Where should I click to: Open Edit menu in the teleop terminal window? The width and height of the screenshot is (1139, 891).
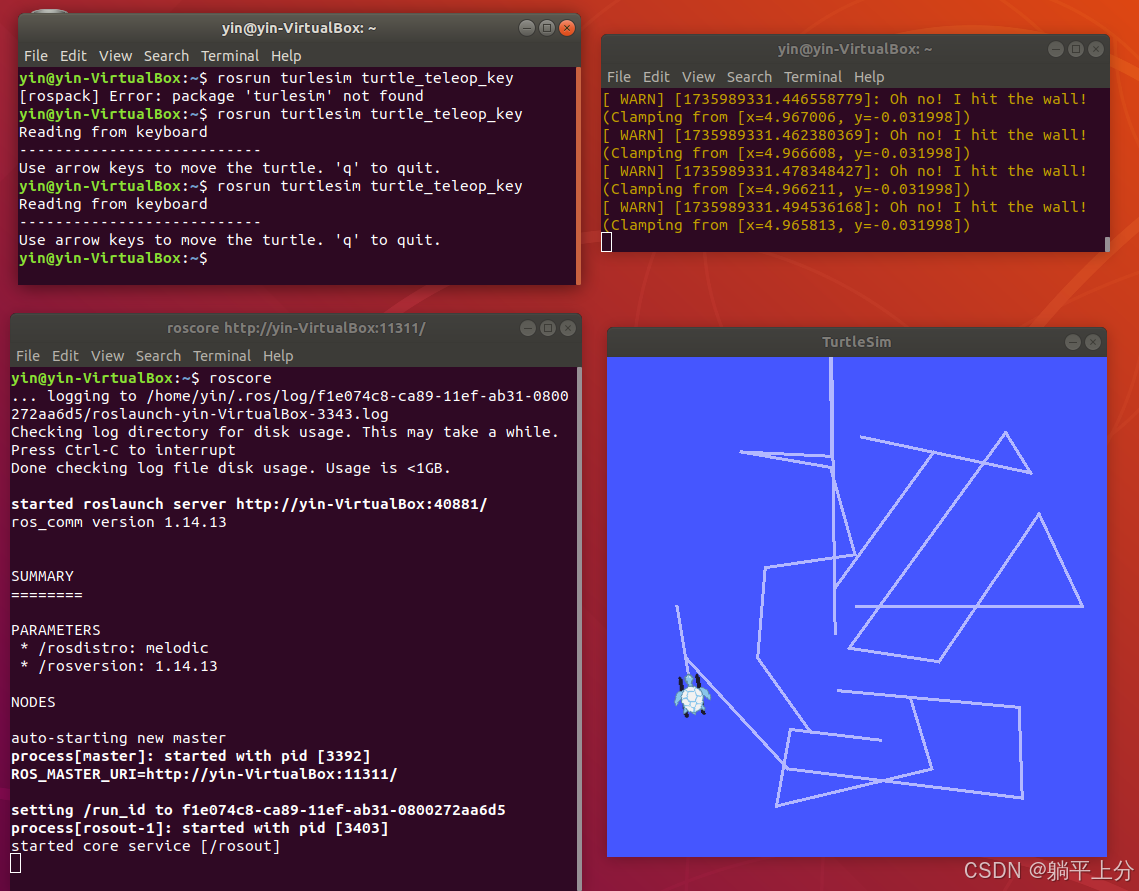tap(73, 56)
